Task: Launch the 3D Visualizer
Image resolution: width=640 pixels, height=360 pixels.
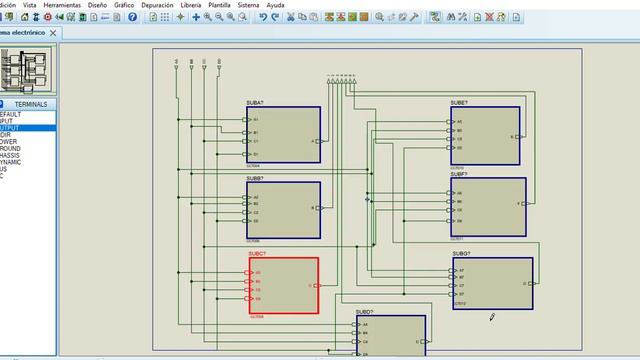Action: tap(59, 17)
